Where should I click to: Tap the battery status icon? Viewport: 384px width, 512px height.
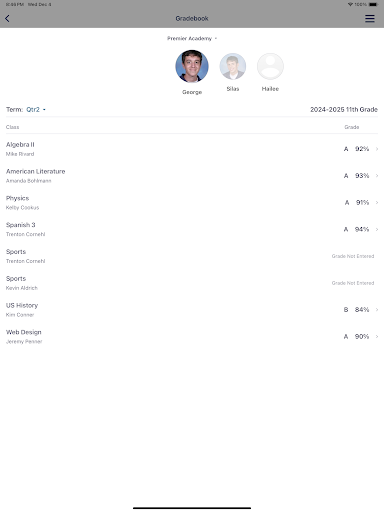point(374,4)
